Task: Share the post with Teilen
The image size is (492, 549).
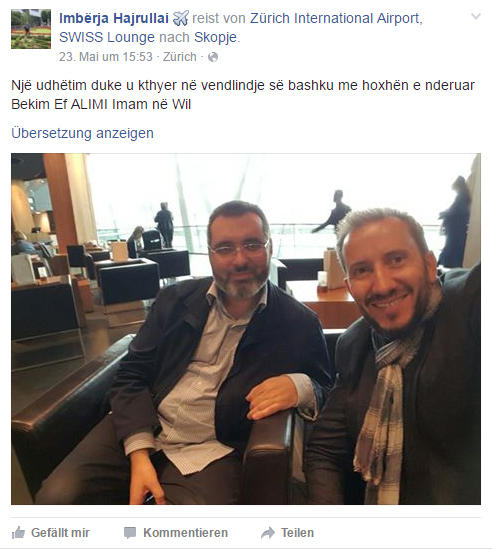Action: point(298,533)
